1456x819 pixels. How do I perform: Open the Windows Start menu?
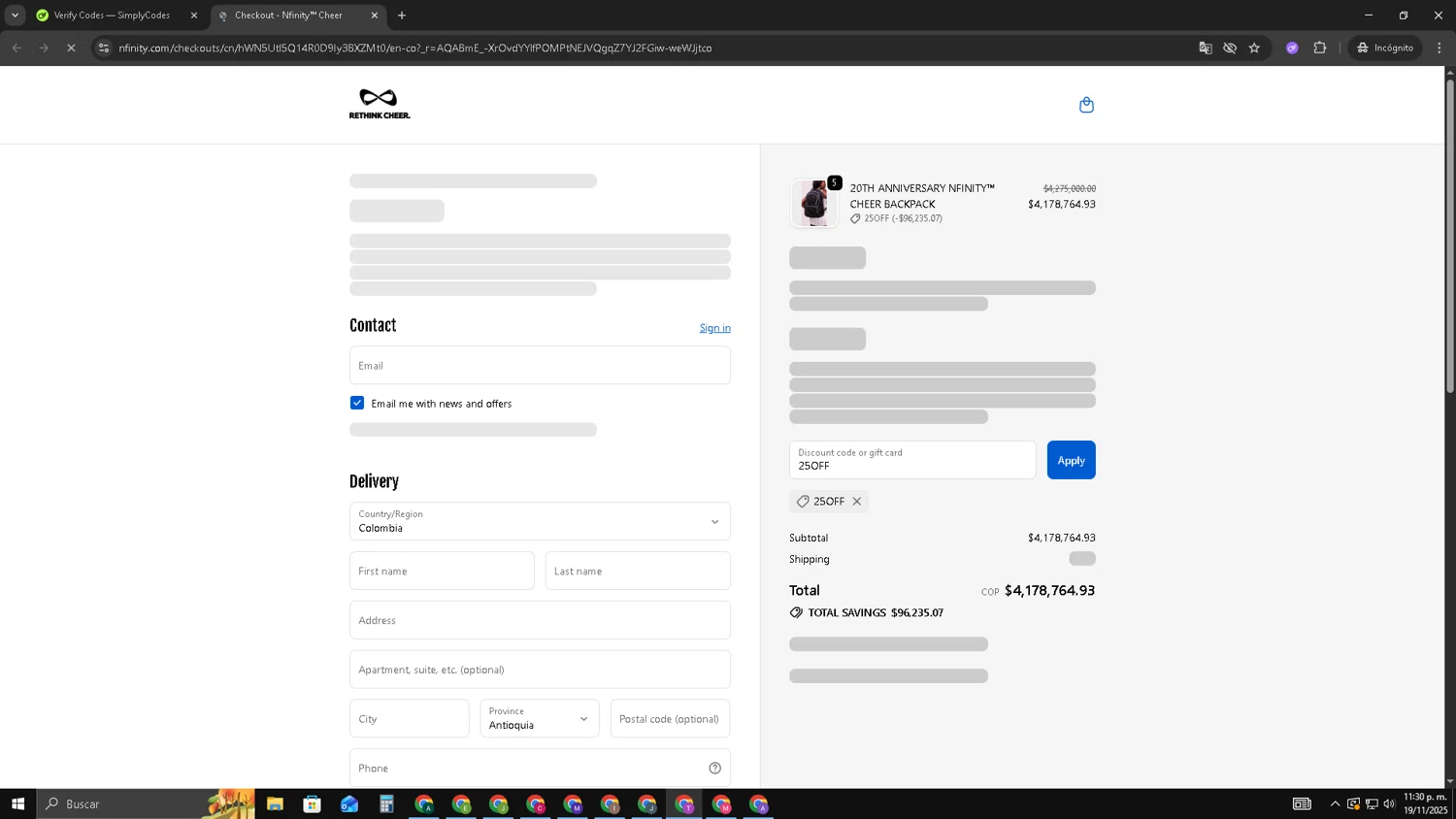tap(17, 803)
